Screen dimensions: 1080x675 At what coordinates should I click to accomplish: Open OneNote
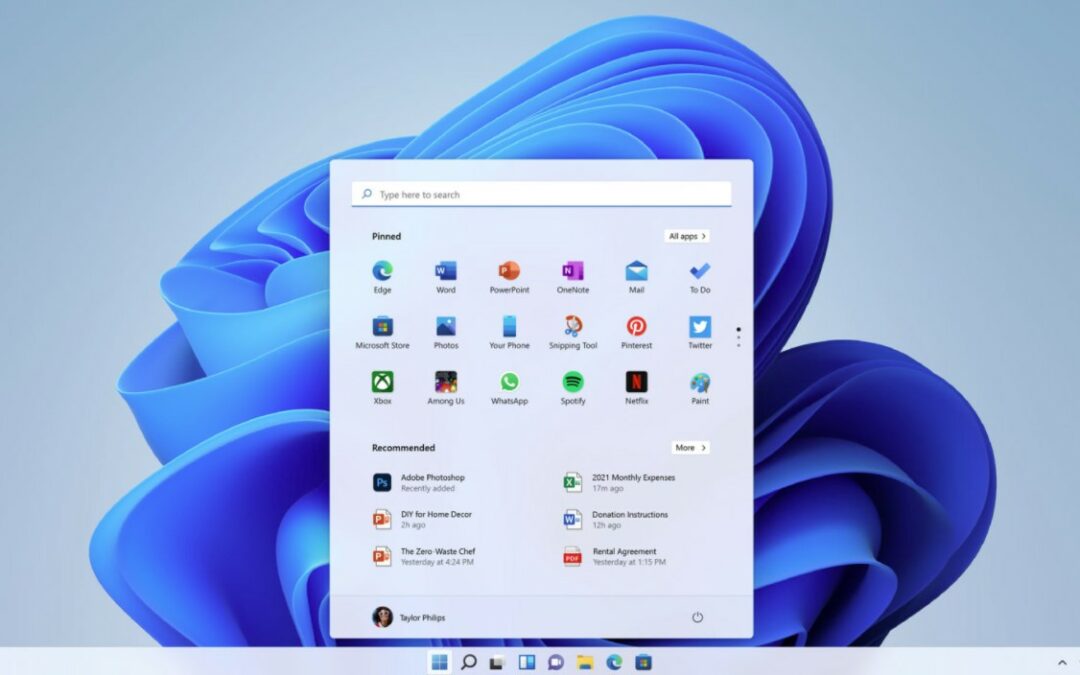[x=572, y=271]
